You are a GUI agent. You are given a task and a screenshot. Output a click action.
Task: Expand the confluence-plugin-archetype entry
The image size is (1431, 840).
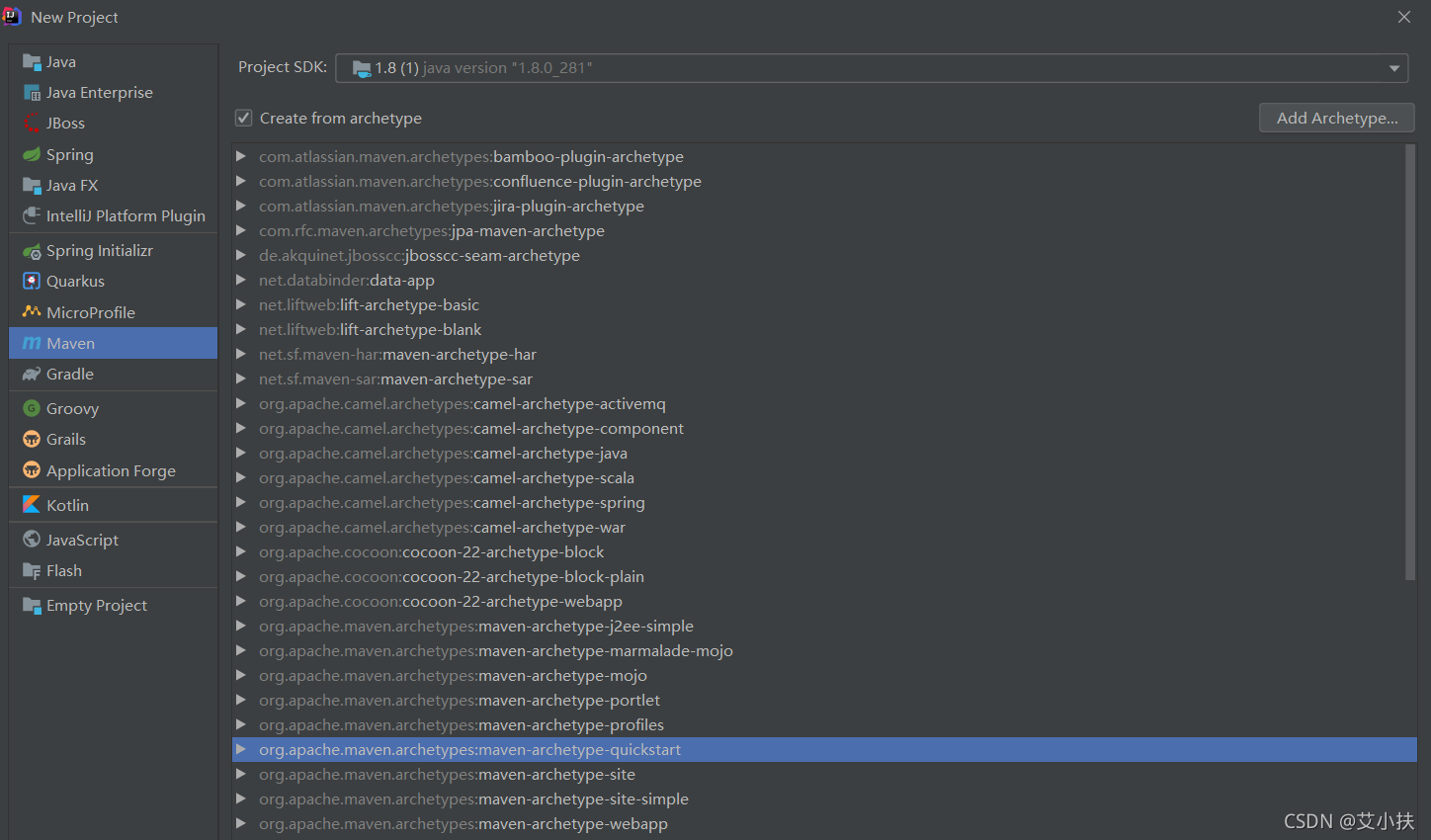click(240, 181)
